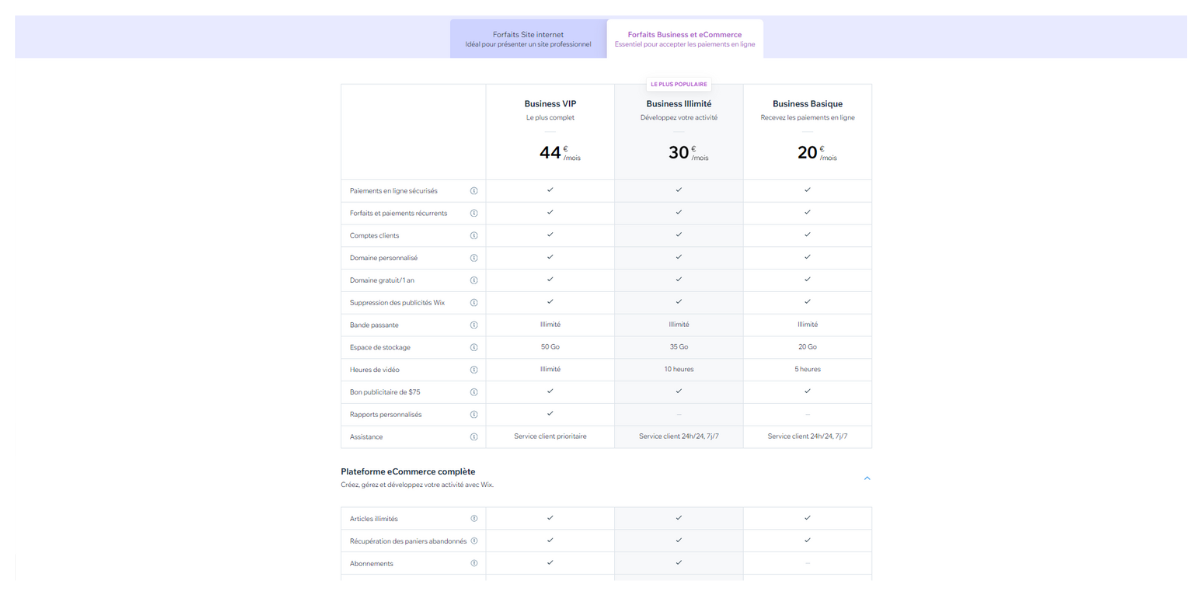Image resolution: width=1200 pixels, height=600 pixels.
Task: Collapse the Plateforme eCommerce complète section
Action: tap(867, 478)
